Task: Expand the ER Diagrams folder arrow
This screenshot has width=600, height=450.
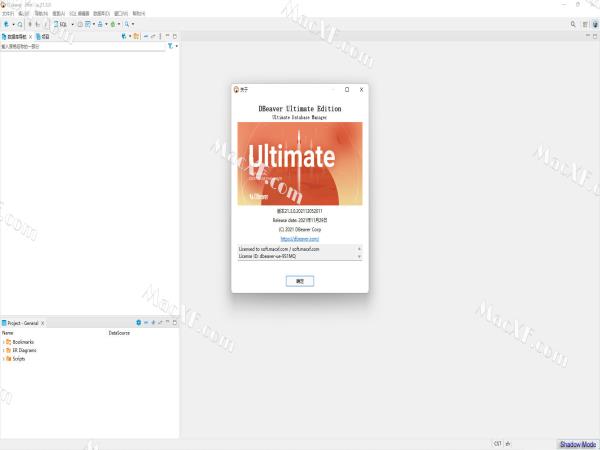Action: [x=3, y=350]
